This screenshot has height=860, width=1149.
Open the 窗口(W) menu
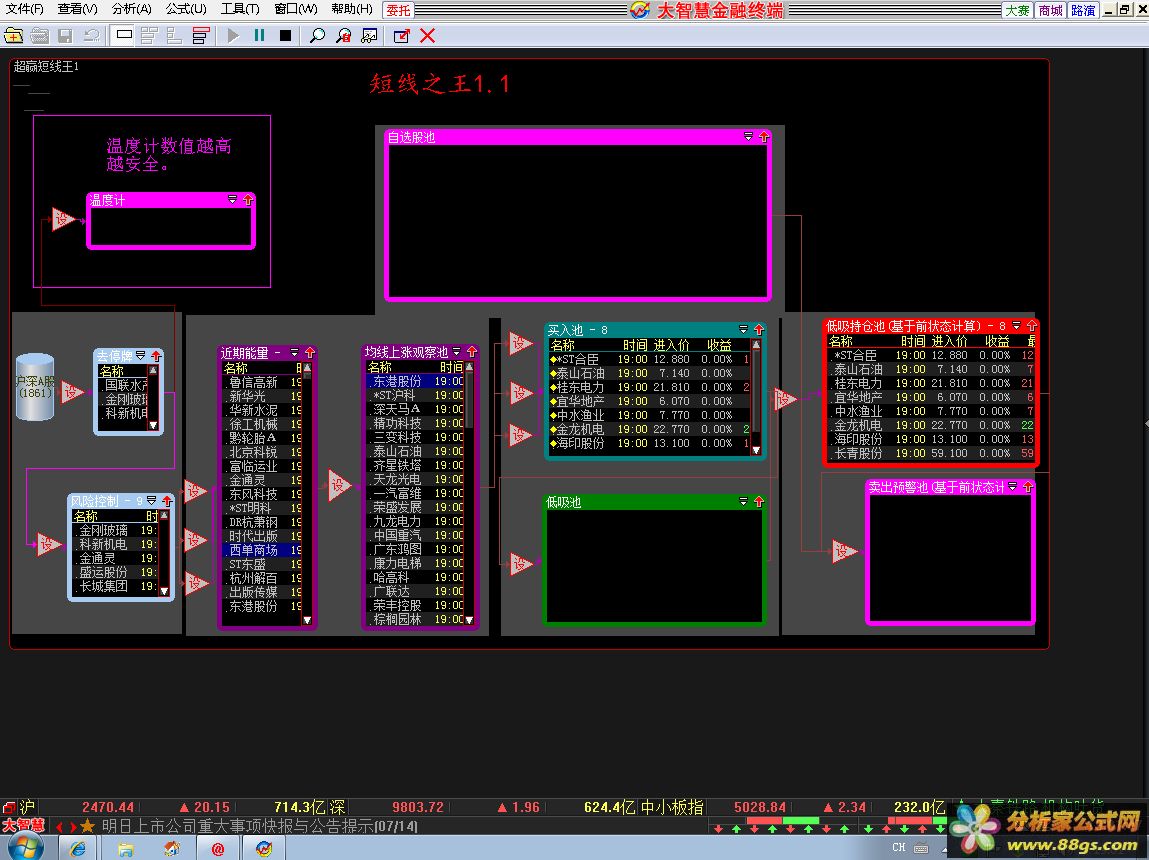(x=295, y=9)
